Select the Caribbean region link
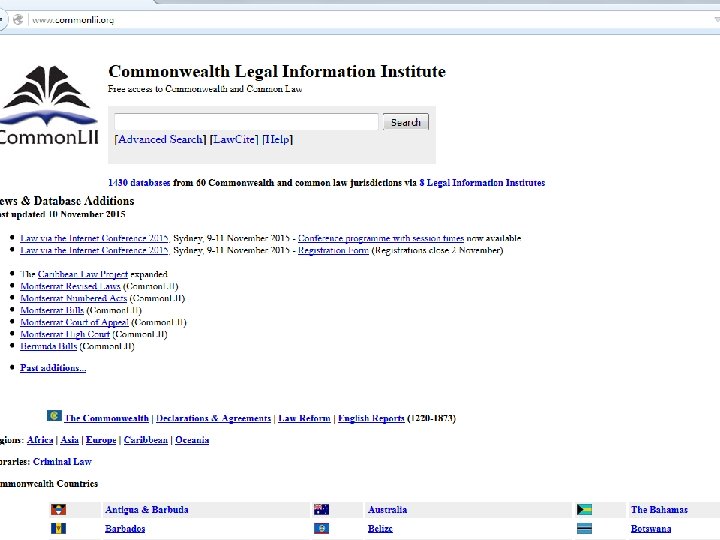Image resolution: width=720 pixels, height=540 pixels. [146, 439]
